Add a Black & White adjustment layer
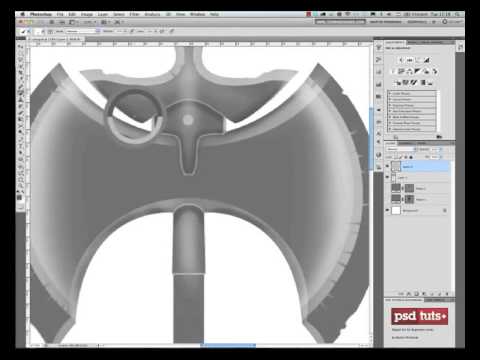 pos(418,71)
